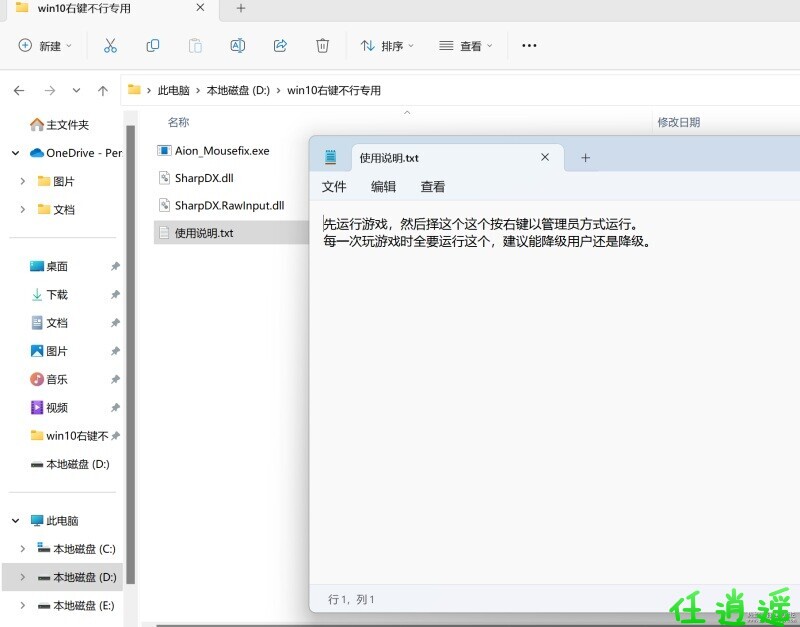Open the 查看 view dropdown
This screenshot has width=800, height=627.
[x=466, y=46]
